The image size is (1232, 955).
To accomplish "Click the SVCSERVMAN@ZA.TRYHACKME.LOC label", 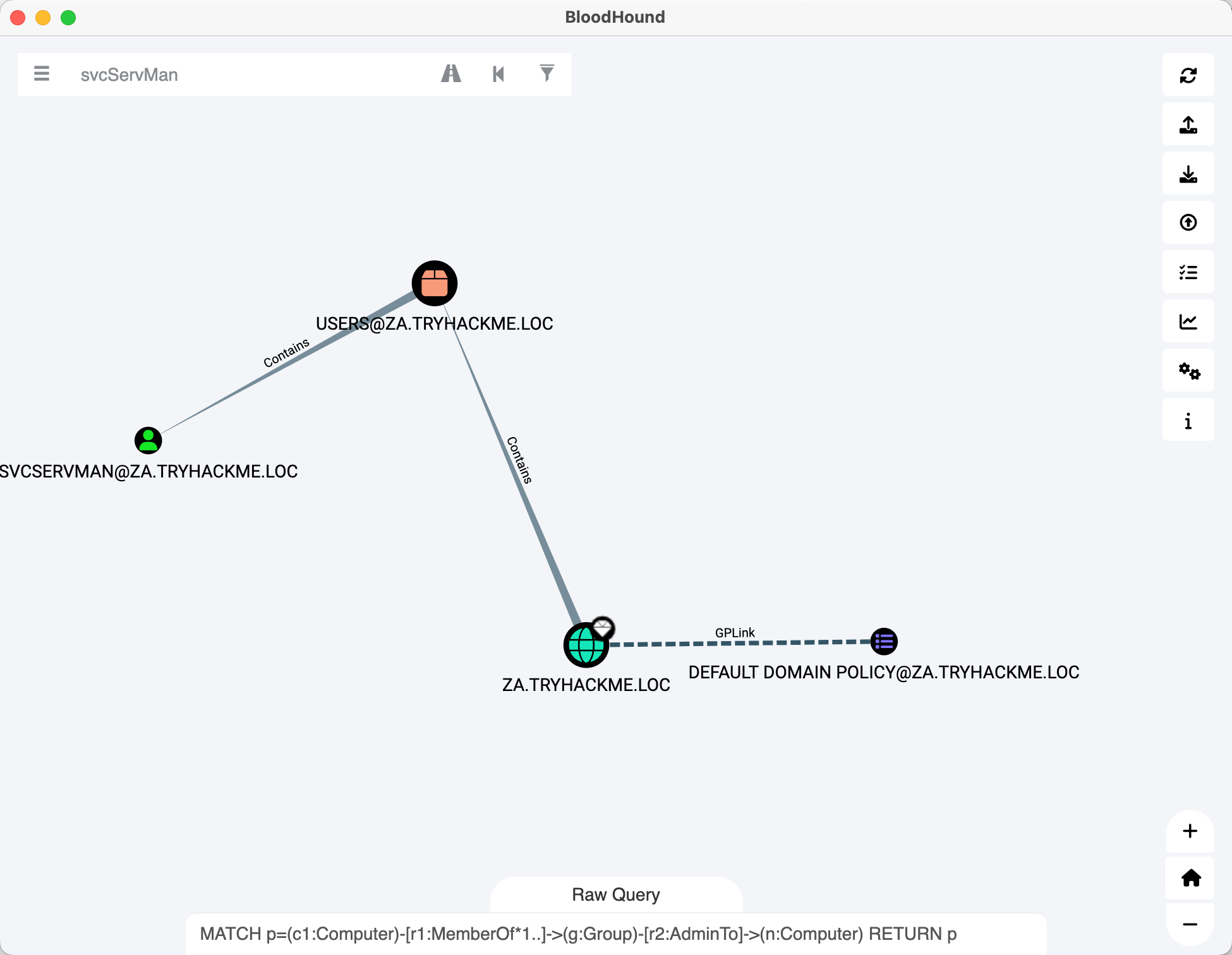I will [x=148, y=471].
